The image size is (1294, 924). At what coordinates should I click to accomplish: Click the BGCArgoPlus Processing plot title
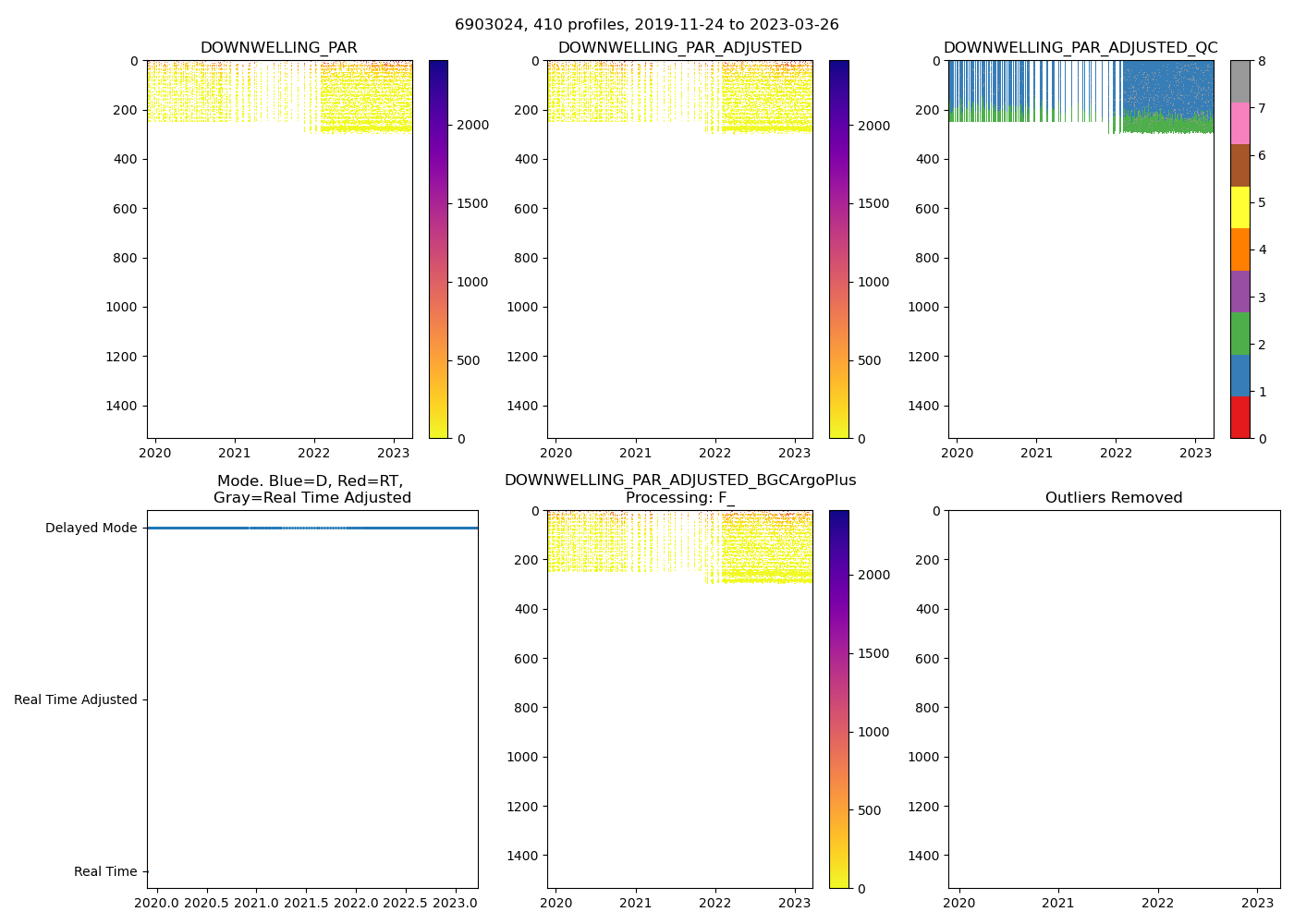(679, 489)
